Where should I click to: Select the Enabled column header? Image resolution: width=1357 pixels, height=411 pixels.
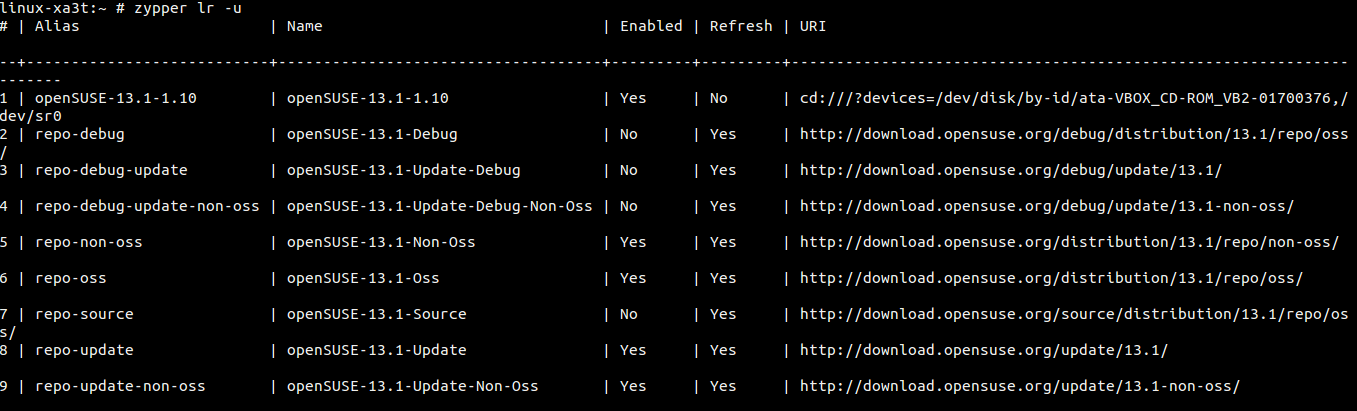650,26
